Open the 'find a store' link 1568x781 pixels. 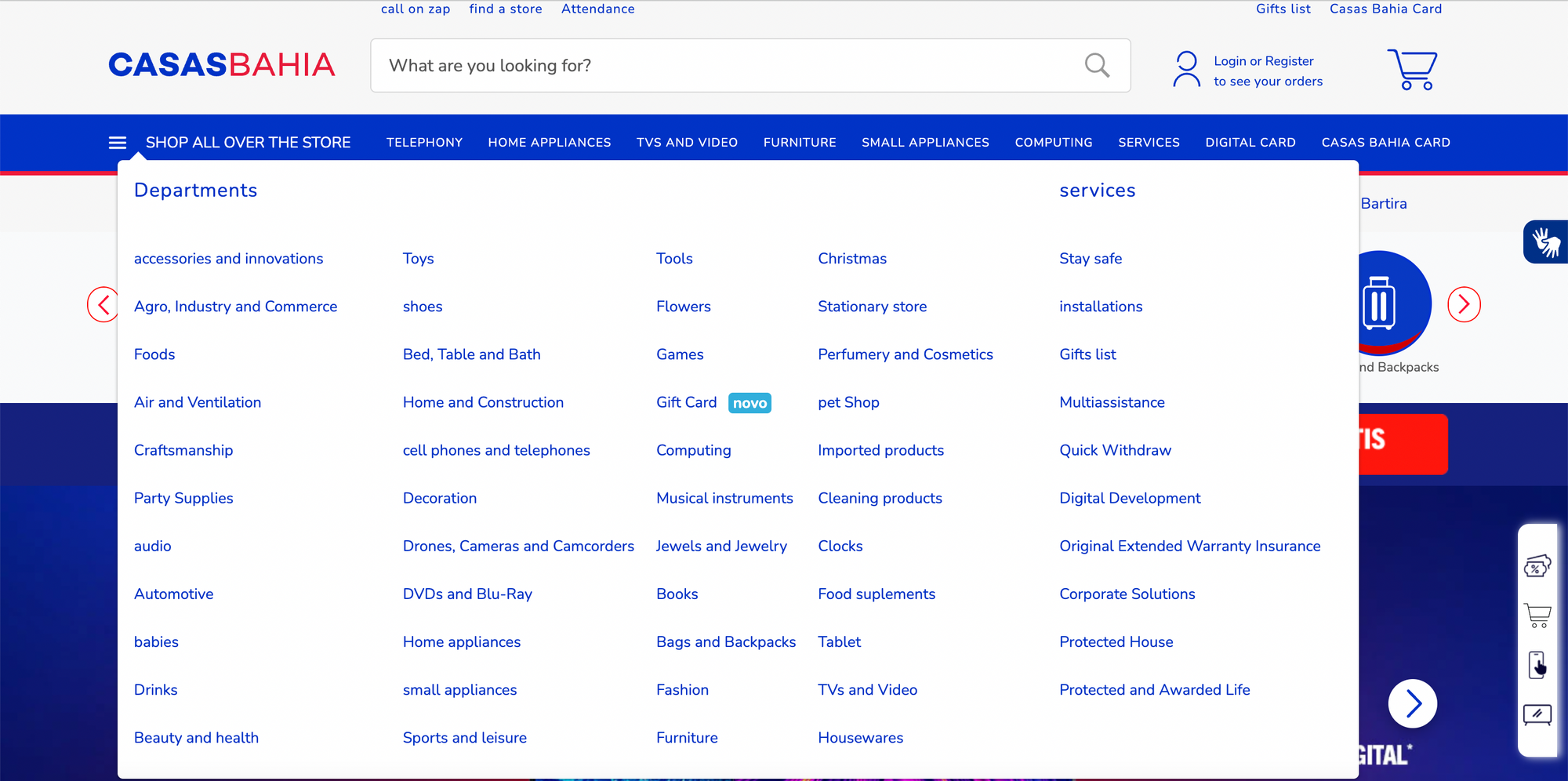506,9
